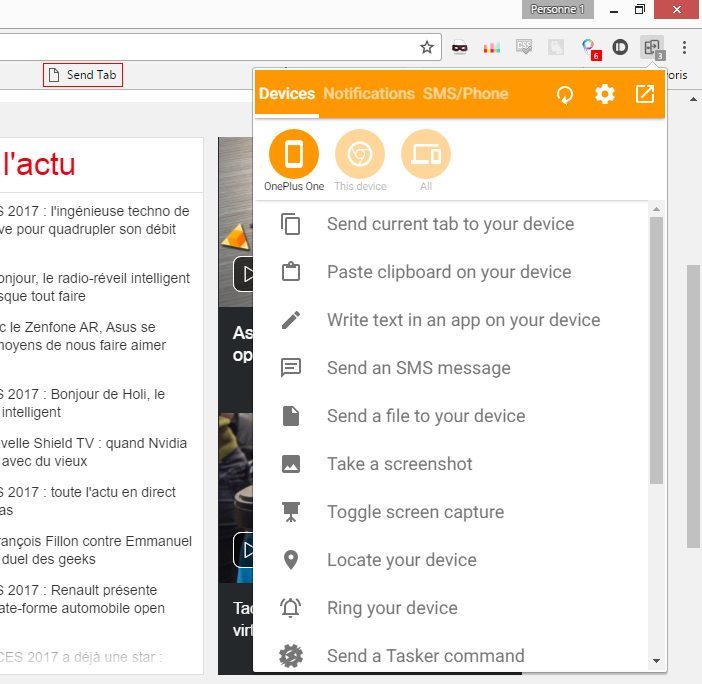This screenshot has width=702, height=684.
Task: Click the bookmark star in address bar
Action: (x=427, y=47)
